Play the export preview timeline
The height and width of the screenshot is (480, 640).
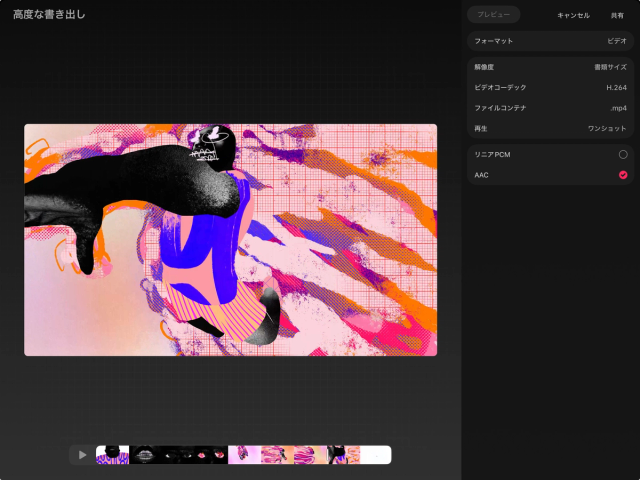click(x=82, y=455)
